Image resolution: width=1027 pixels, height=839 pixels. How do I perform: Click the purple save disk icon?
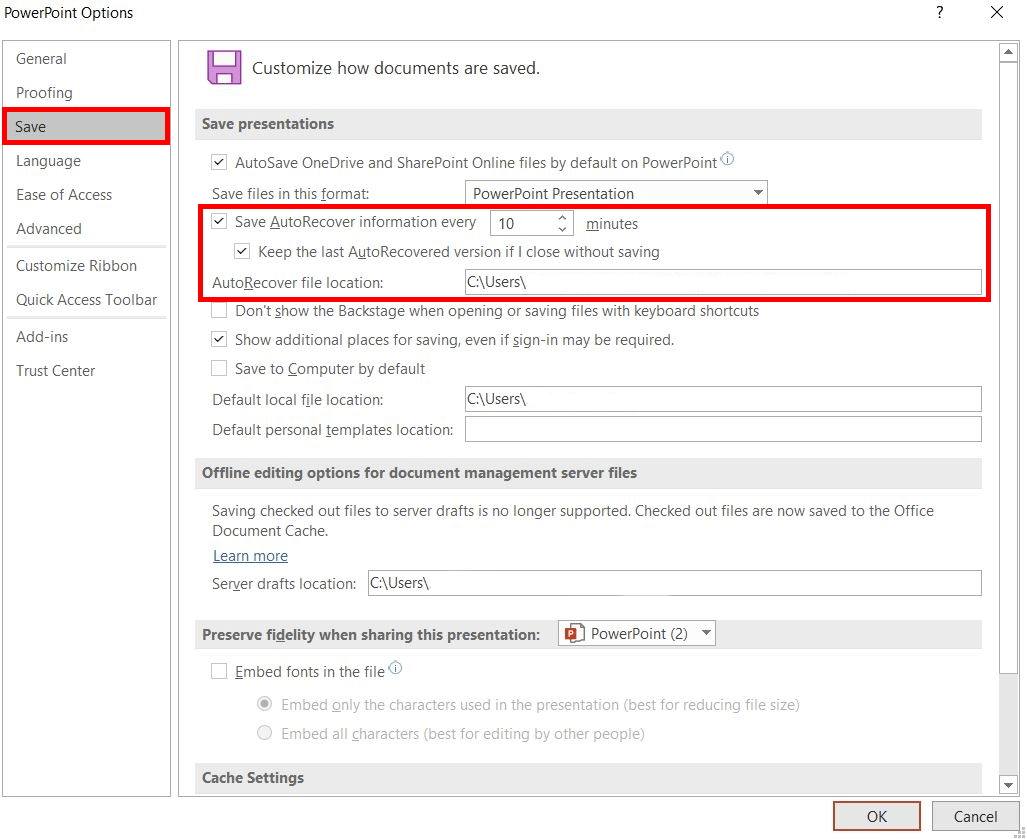[224, 68]
